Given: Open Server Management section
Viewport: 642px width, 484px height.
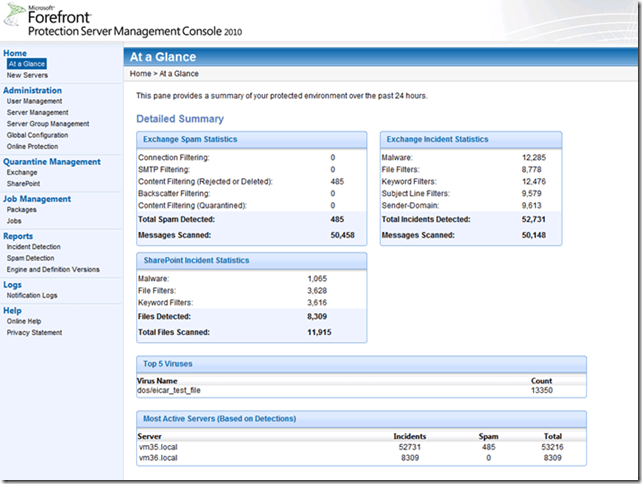Looking at the screenshot, I should pos(37,112).
